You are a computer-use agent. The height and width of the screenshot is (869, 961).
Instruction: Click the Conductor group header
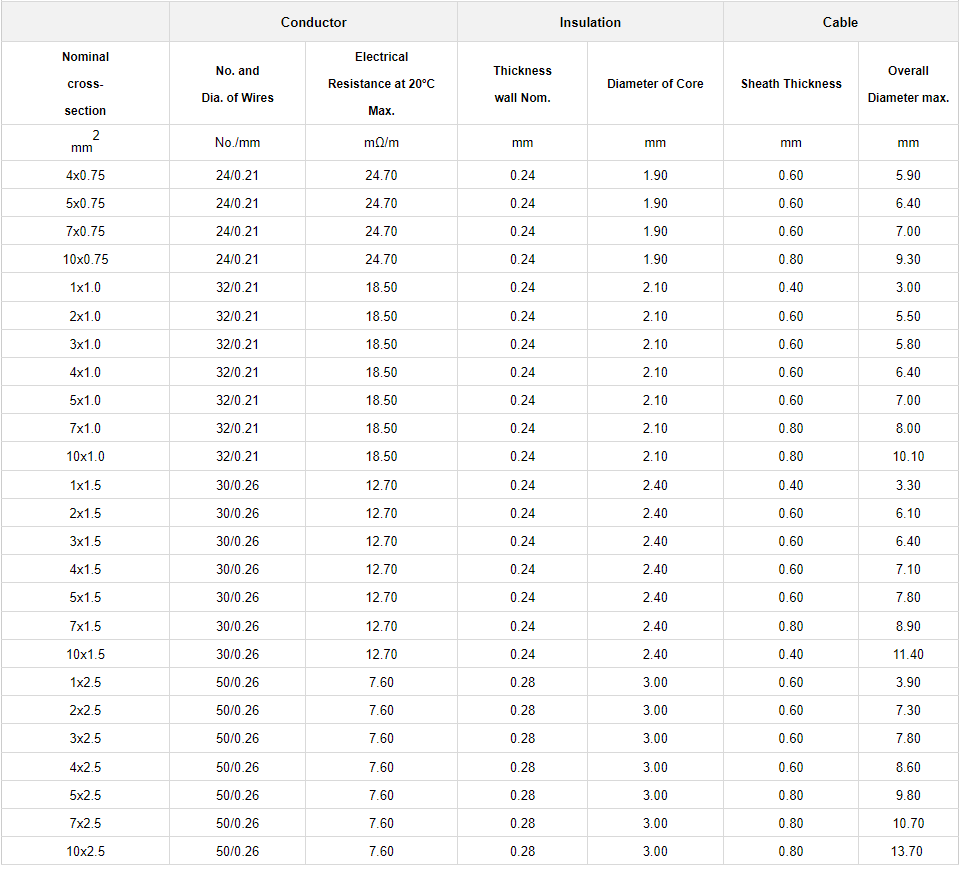(314, 22)
